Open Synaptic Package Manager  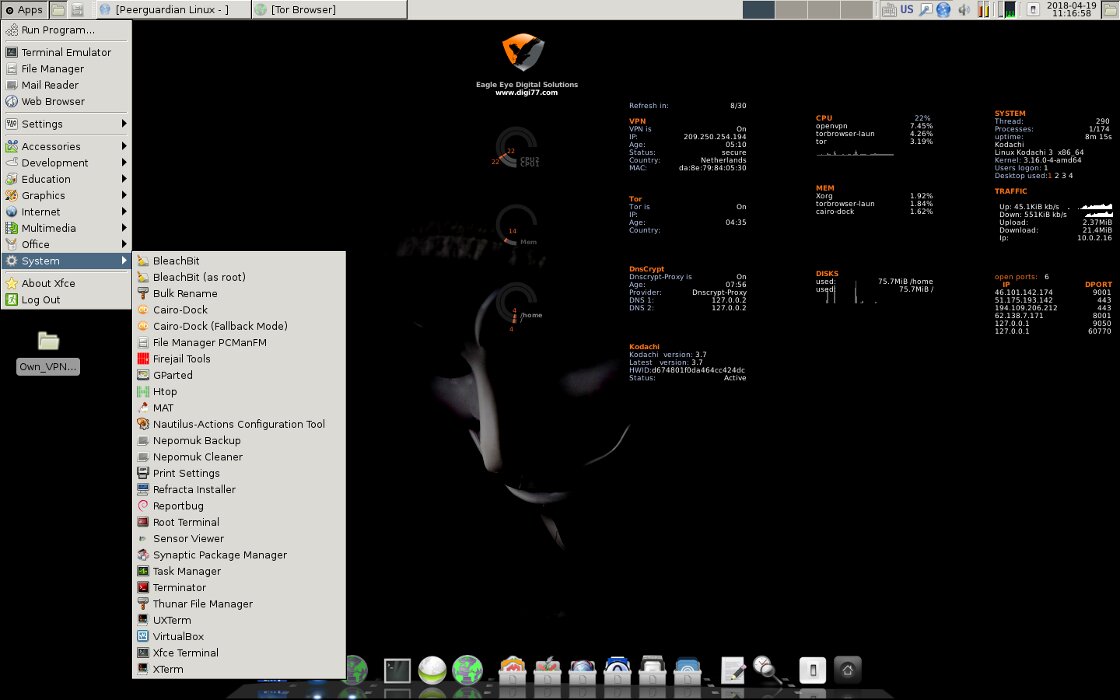[219, 555]
